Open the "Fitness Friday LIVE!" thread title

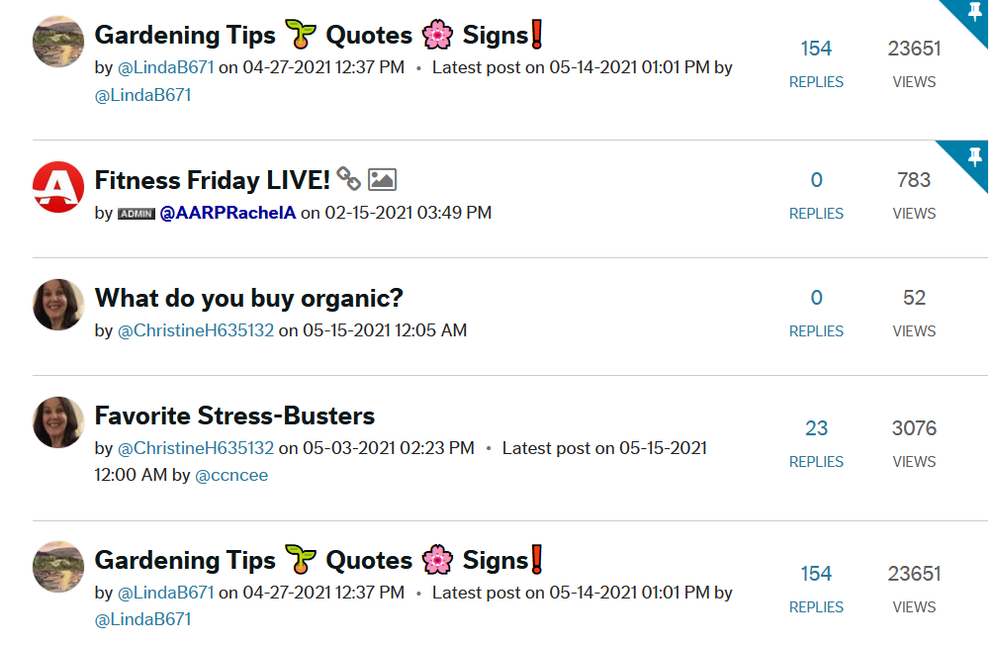(212, 180)
